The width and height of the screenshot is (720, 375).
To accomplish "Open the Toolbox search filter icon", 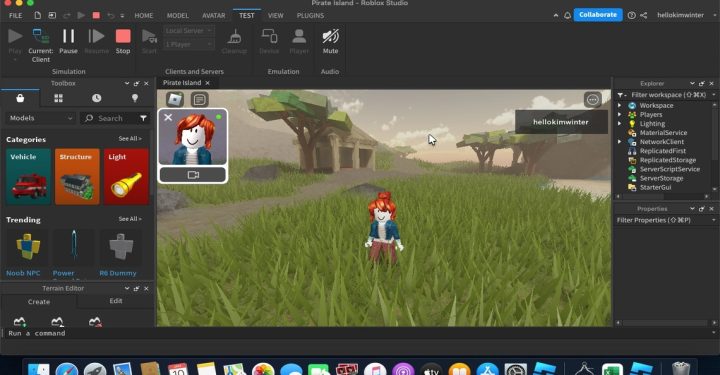I will pyautogui.click(x=143, y=118).
